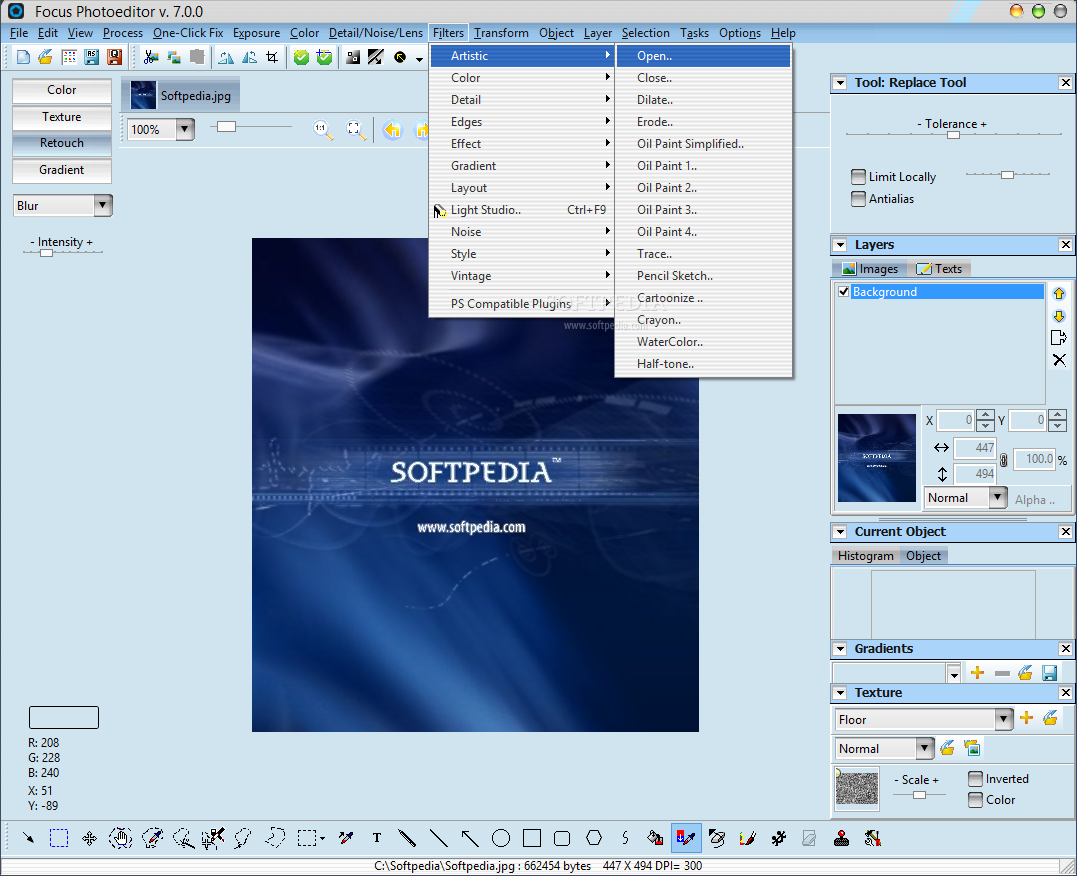The image size is (1077, 876).
Task: Select the Text tool
Action: pyautogui.click(x=376, y=838)
